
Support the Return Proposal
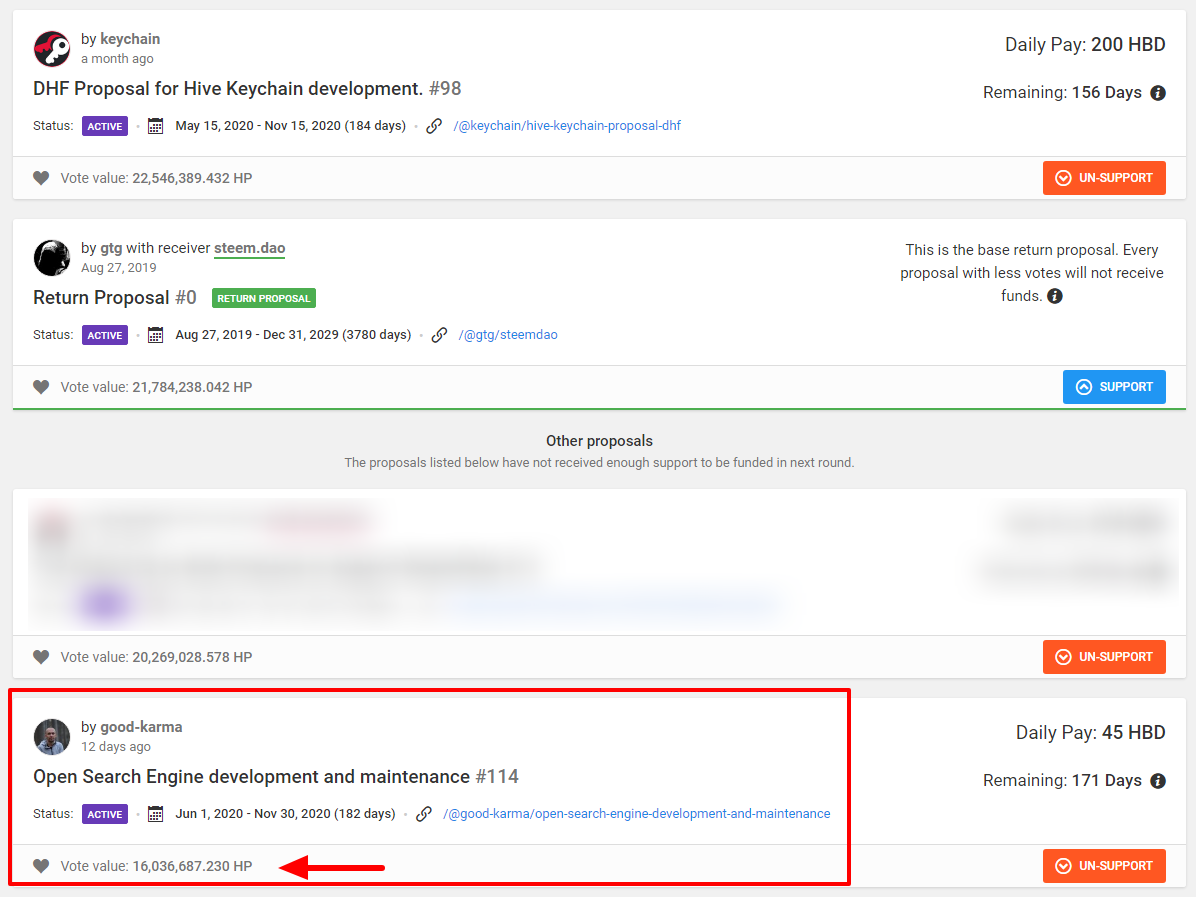[x=1114, y=387]
